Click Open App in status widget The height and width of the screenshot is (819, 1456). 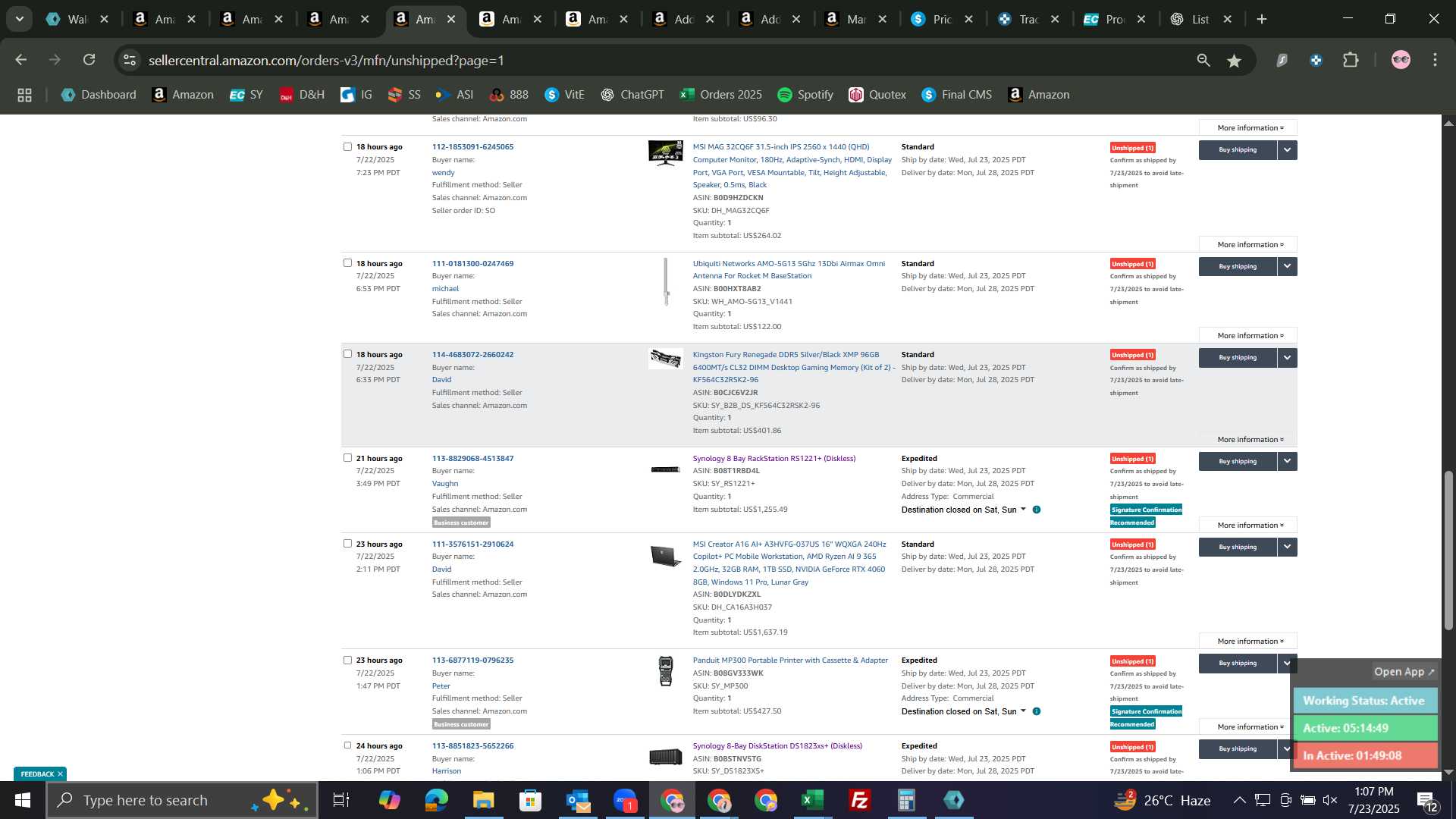click(1404, 672)
